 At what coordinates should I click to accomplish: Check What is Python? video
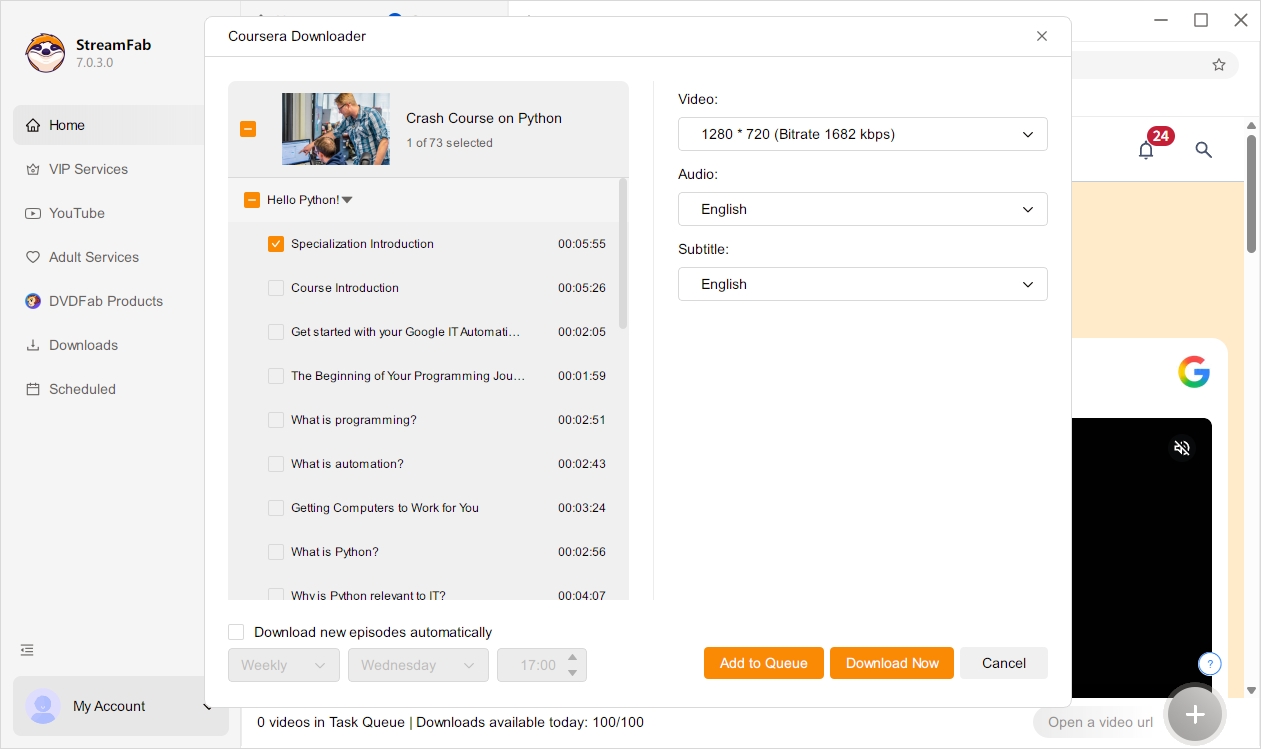[x=276, y=552]
